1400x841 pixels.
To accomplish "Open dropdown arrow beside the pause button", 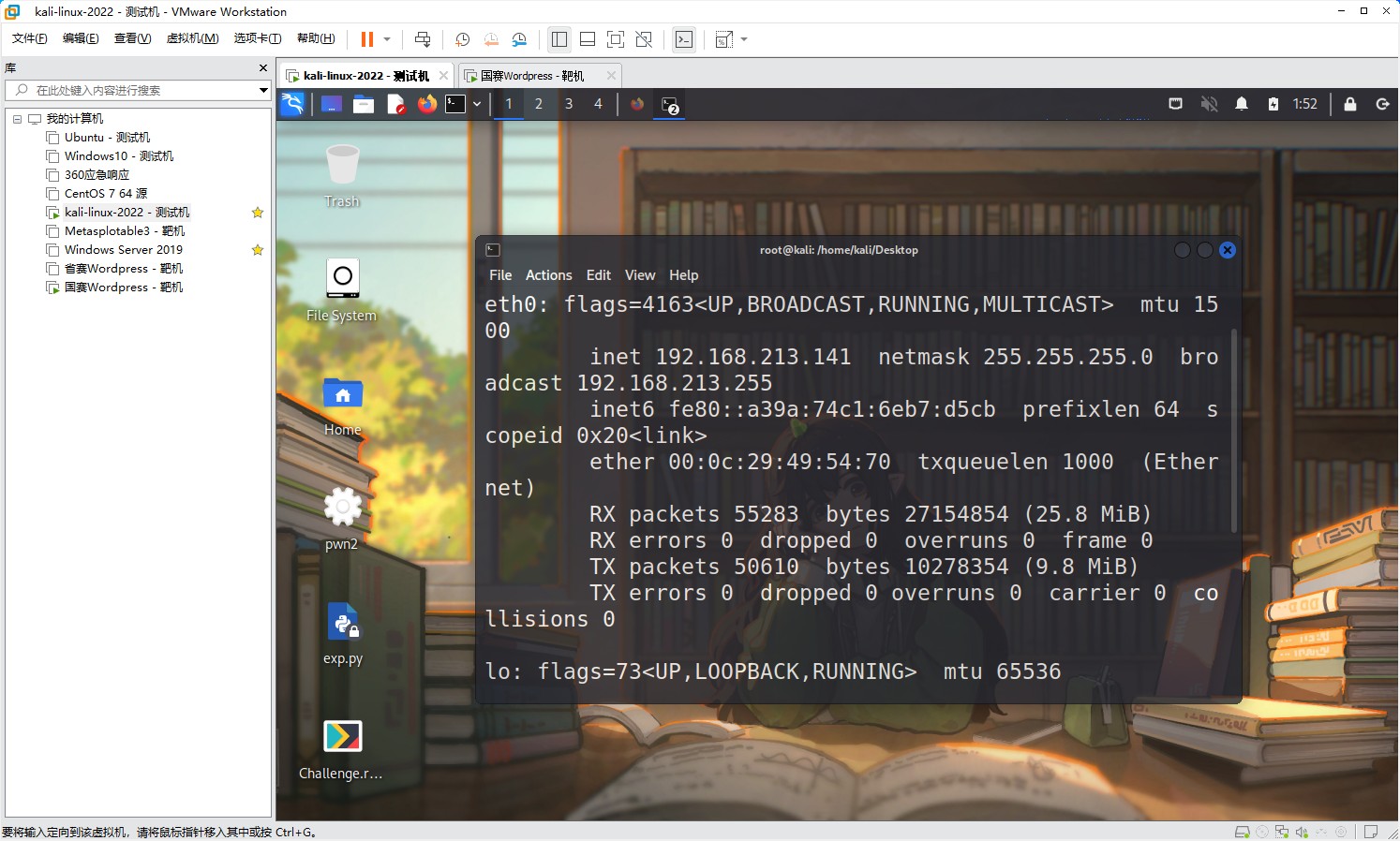I will (386, 39).
